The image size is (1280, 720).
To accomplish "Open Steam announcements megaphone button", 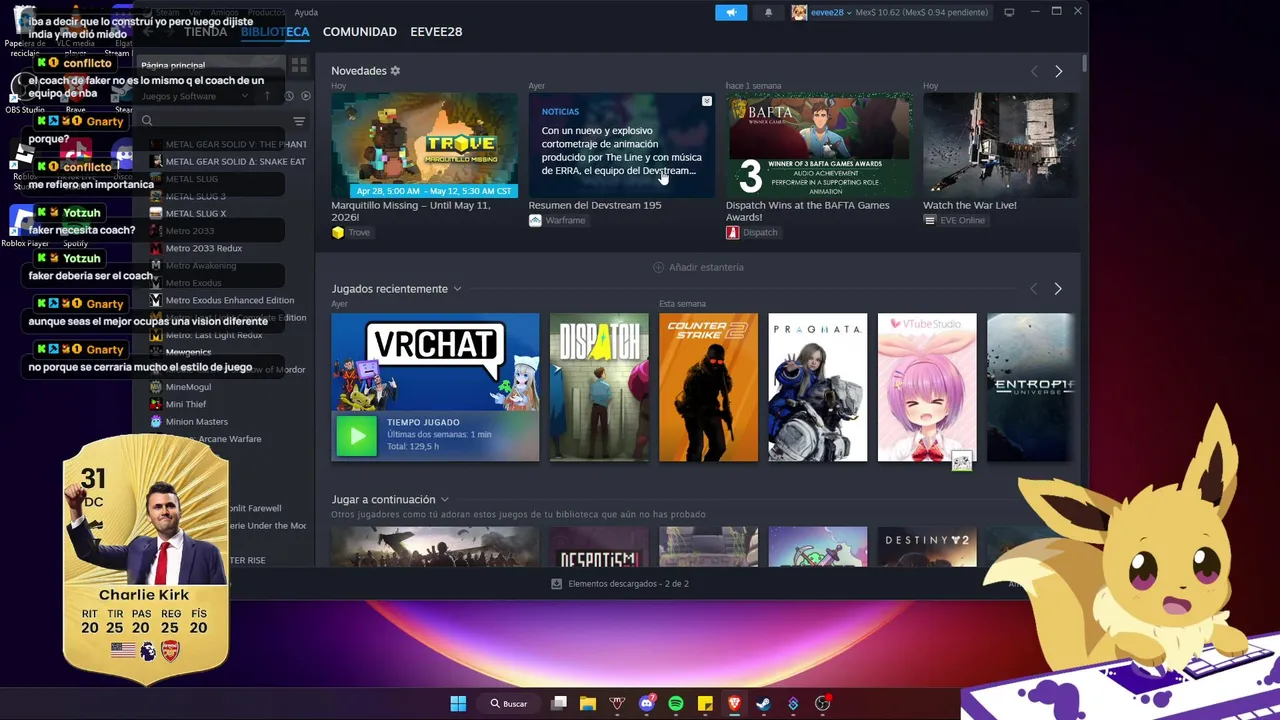I will 731,12.
